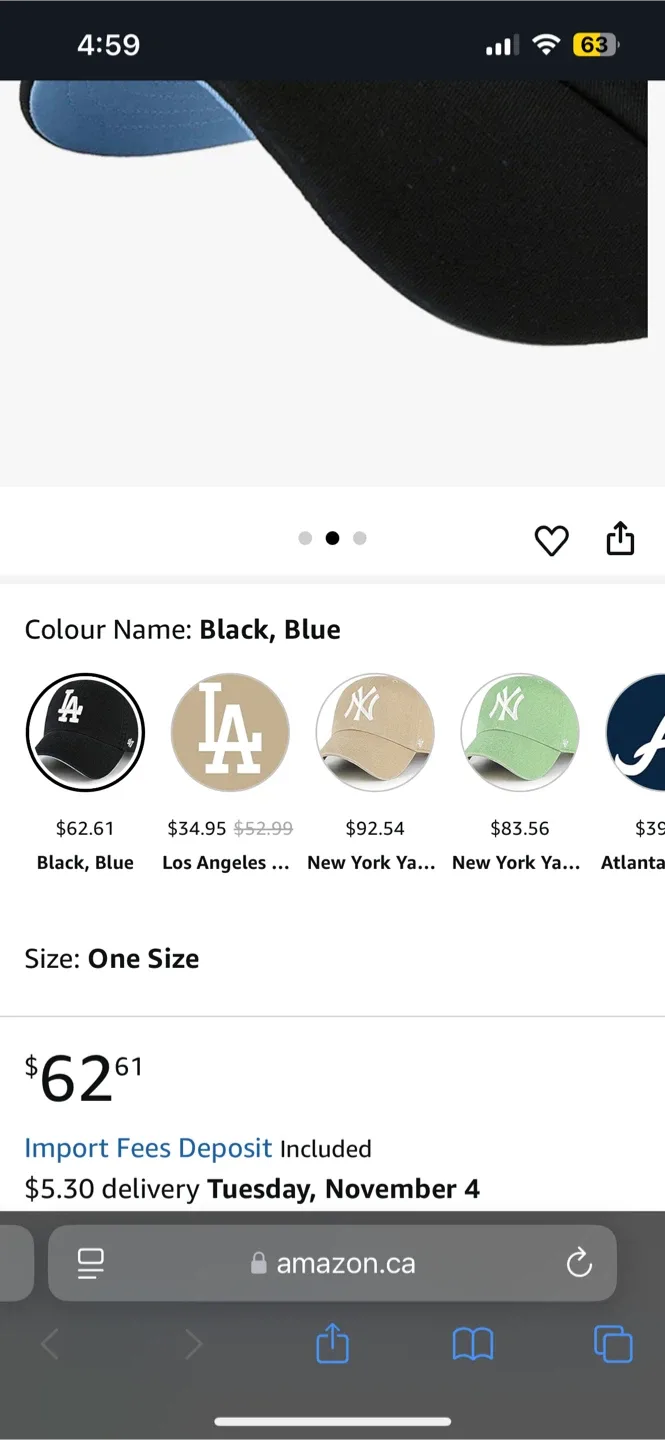Open Safari's Reader page menu icon
The width and height of the screenshot is (665, 1440).
click(x=90, y=1263)
